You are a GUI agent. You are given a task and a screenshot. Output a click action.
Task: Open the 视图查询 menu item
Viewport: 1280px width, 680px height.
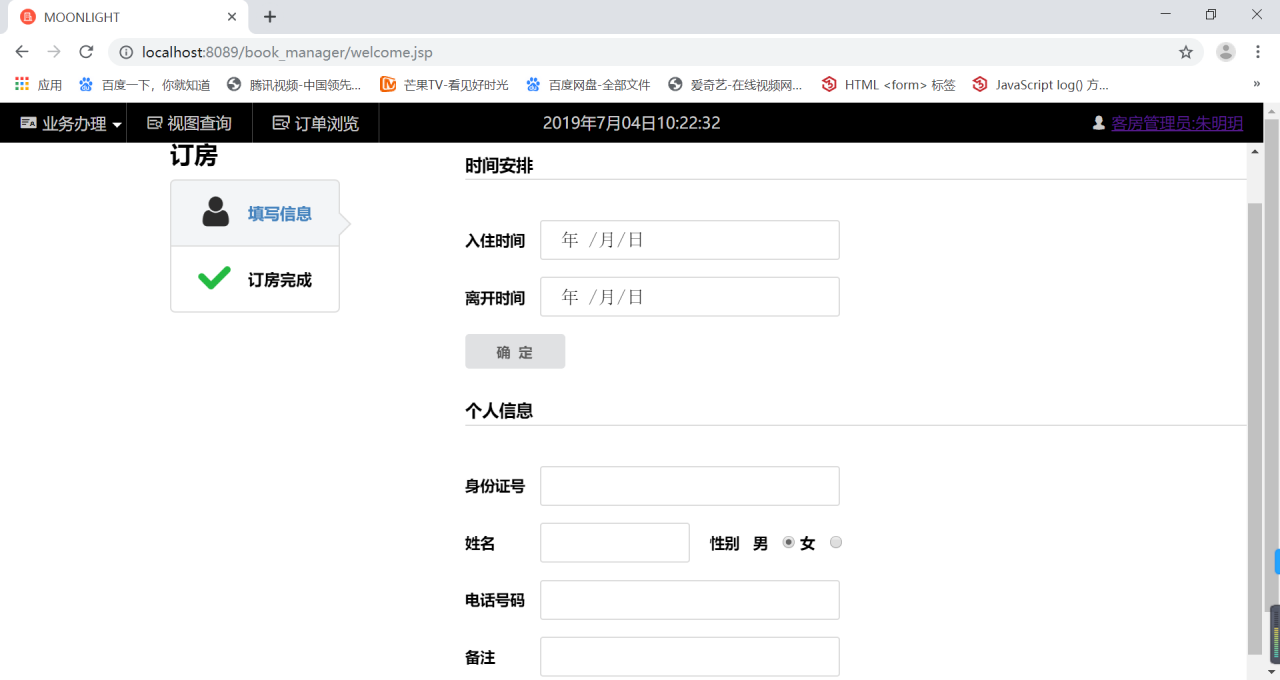(189, 123)
